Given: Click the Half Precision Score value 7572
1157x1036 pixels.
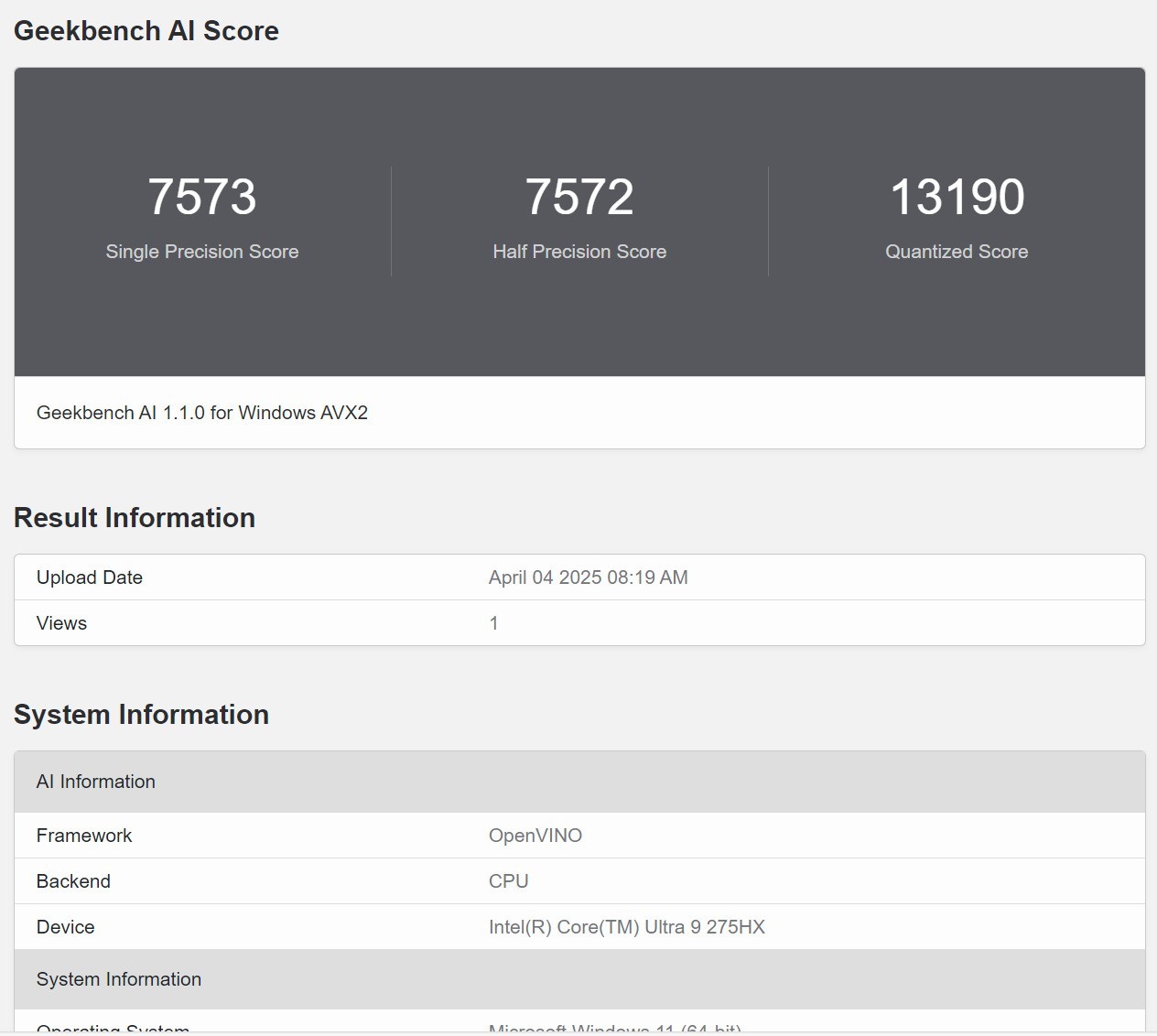Looking at the screenshot, I should click(x=579, y=196).
